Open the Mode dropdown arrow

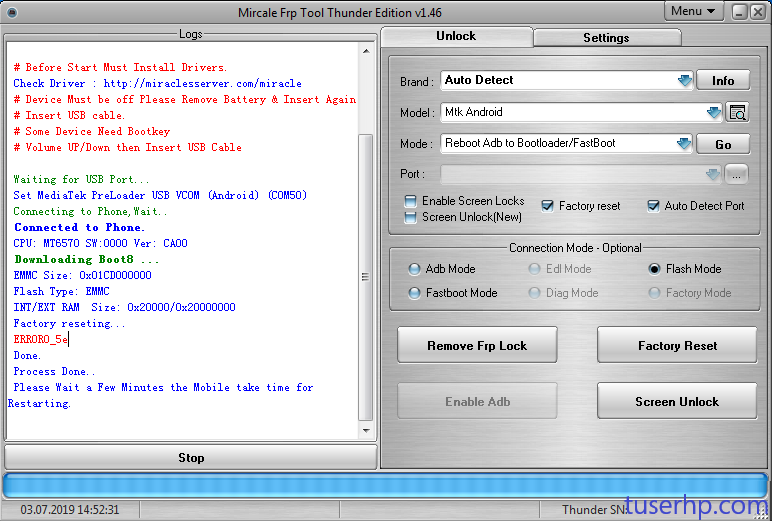684,144
